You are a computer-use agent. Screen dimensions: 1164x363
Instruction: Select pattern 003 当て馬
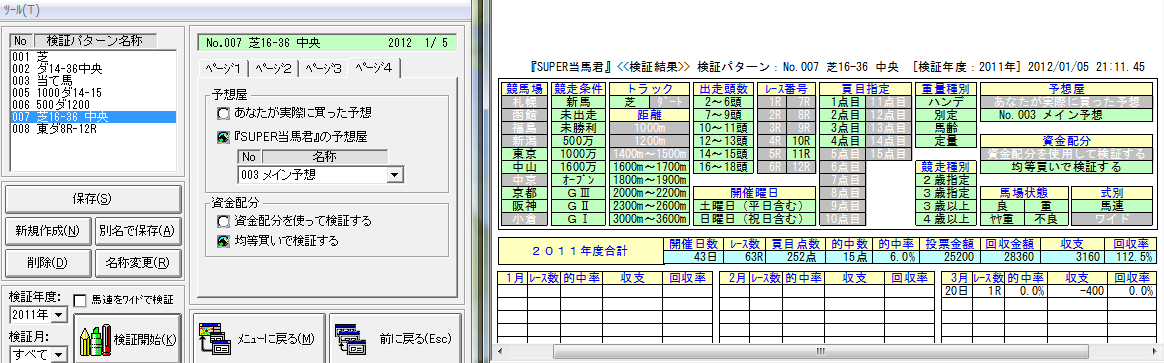(93, 80)
